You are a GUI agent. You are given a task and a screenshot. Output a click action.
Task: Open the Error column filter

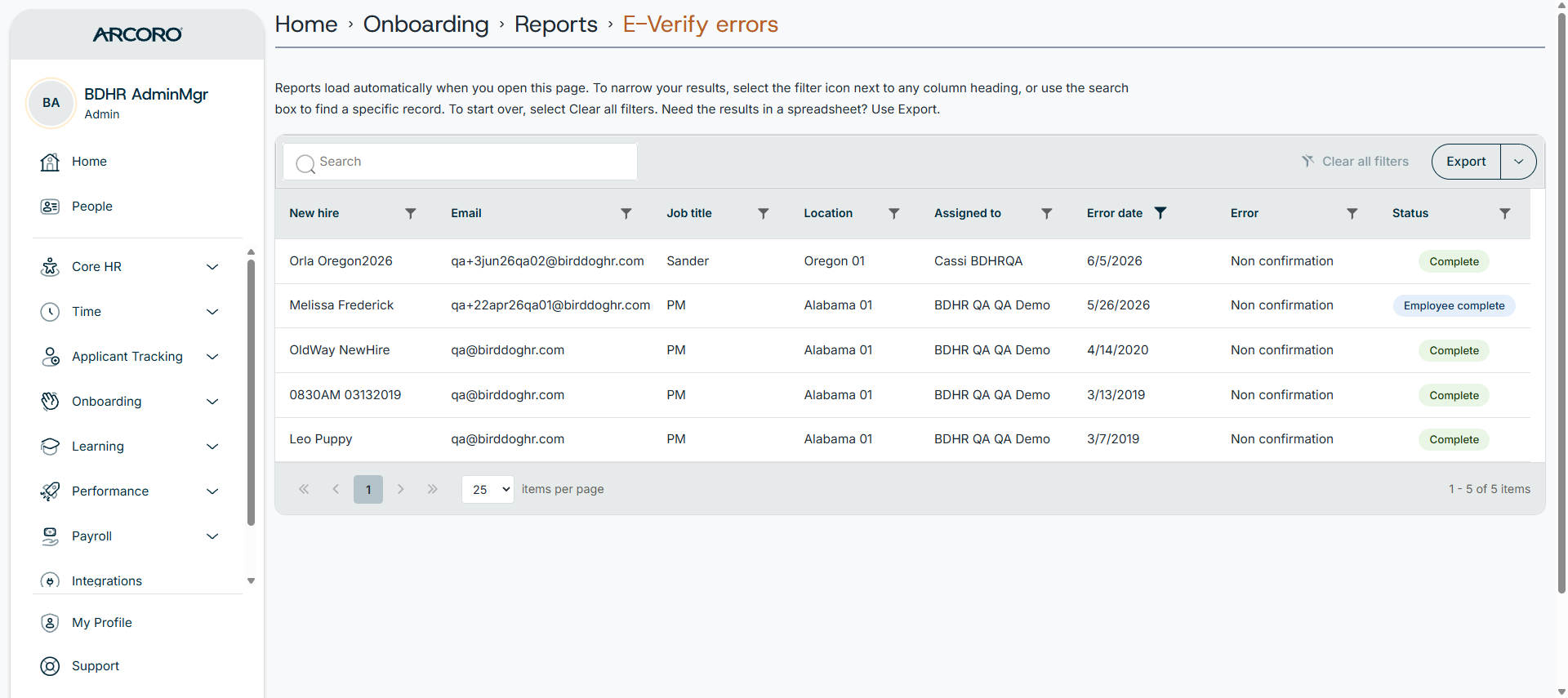pos(1352,213)
